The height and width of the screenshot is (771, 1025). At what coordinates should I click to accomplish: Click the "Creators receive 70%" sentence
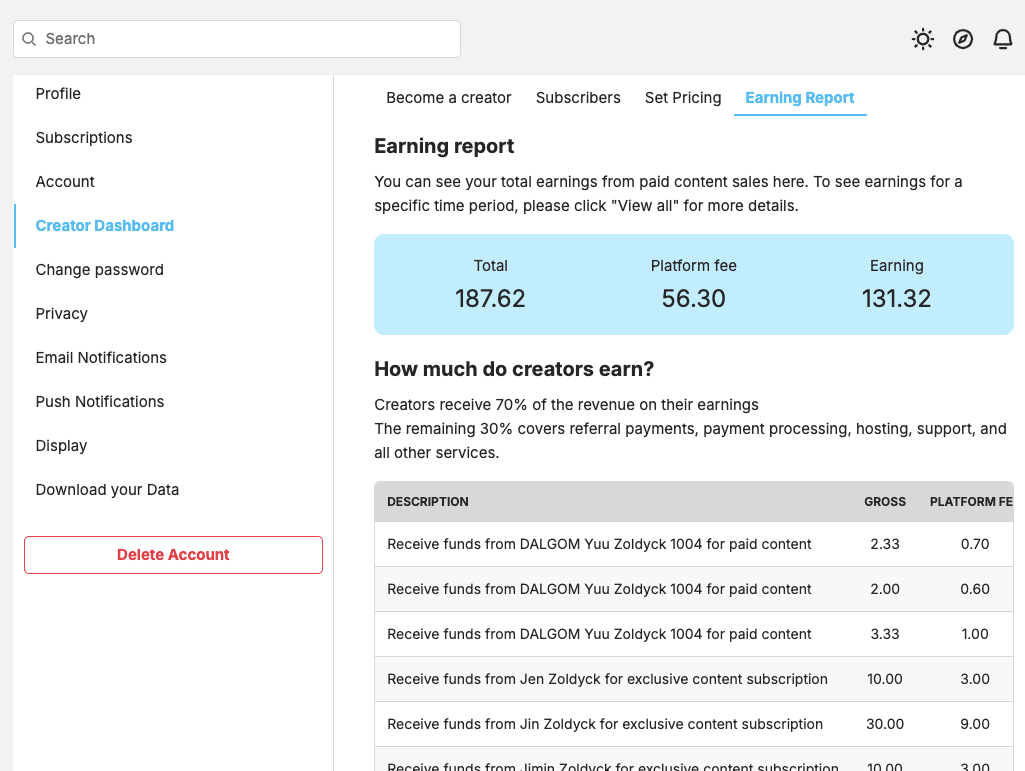566,405
